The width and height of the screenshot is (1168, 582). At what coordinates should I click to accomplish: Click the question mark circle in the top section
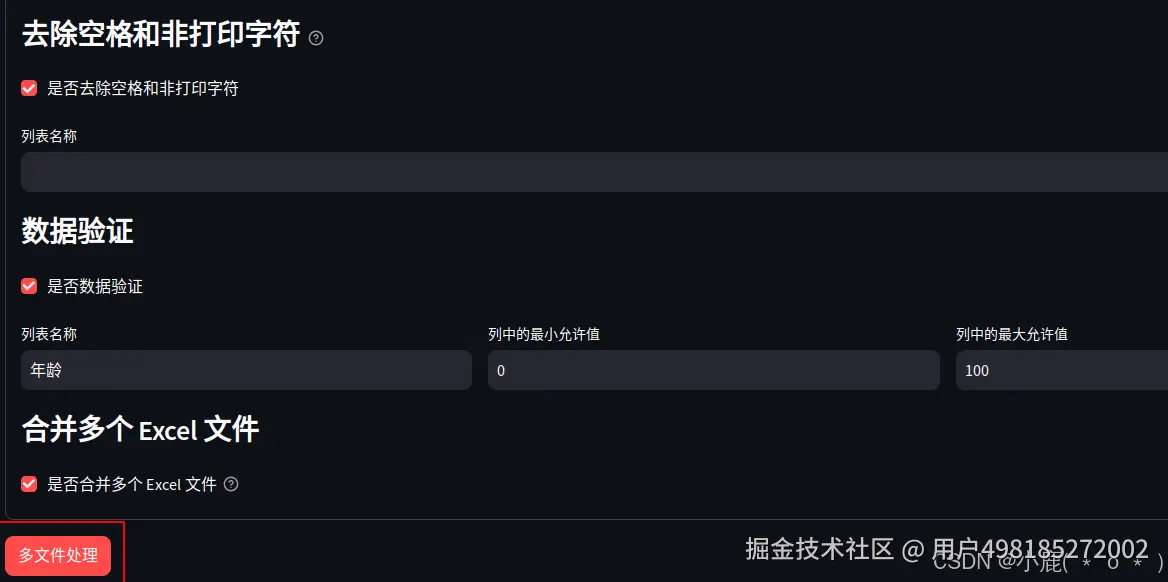click(315, 37)
